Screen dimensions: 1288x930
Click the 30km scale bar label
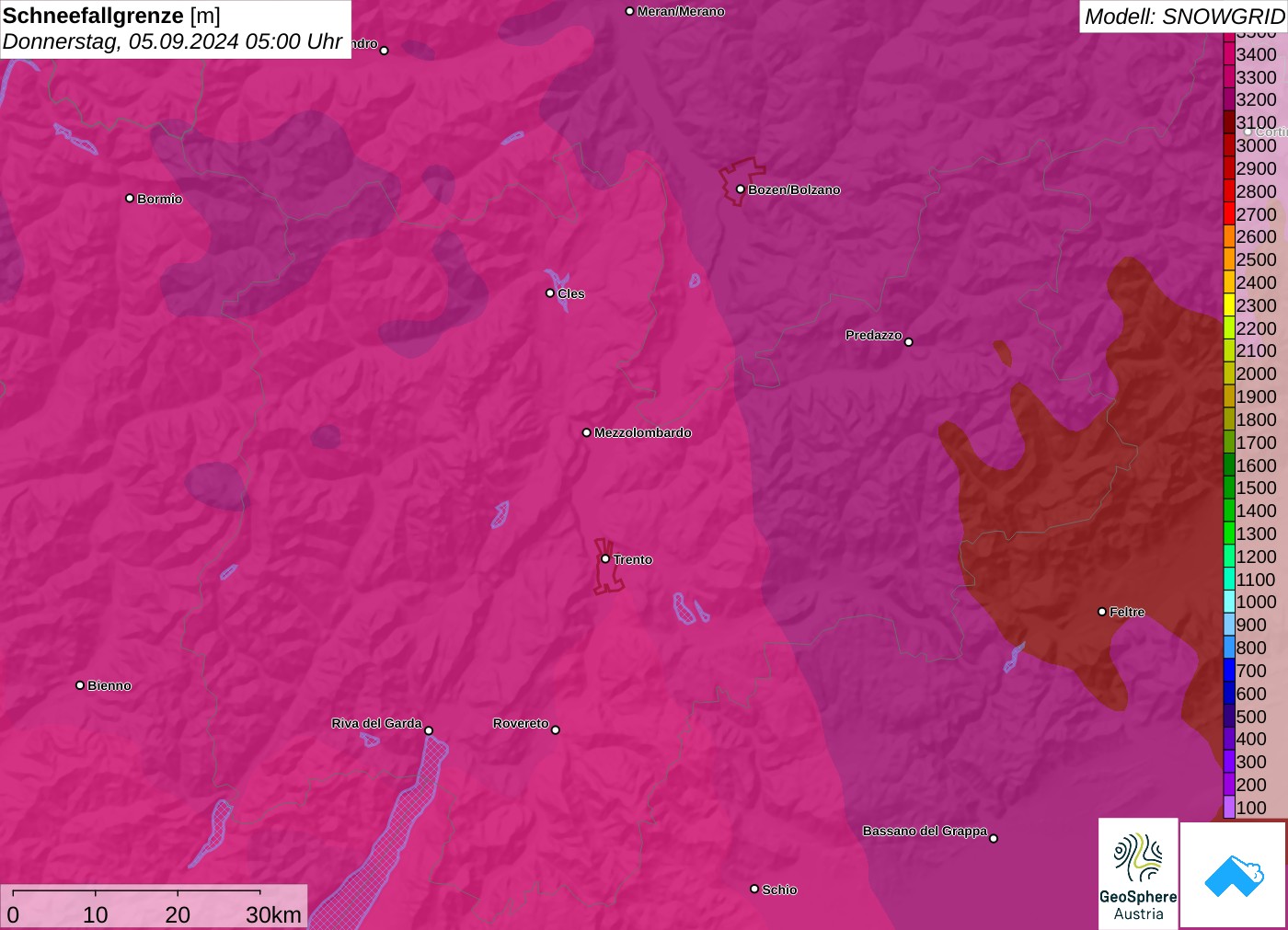tap(273, 914)
